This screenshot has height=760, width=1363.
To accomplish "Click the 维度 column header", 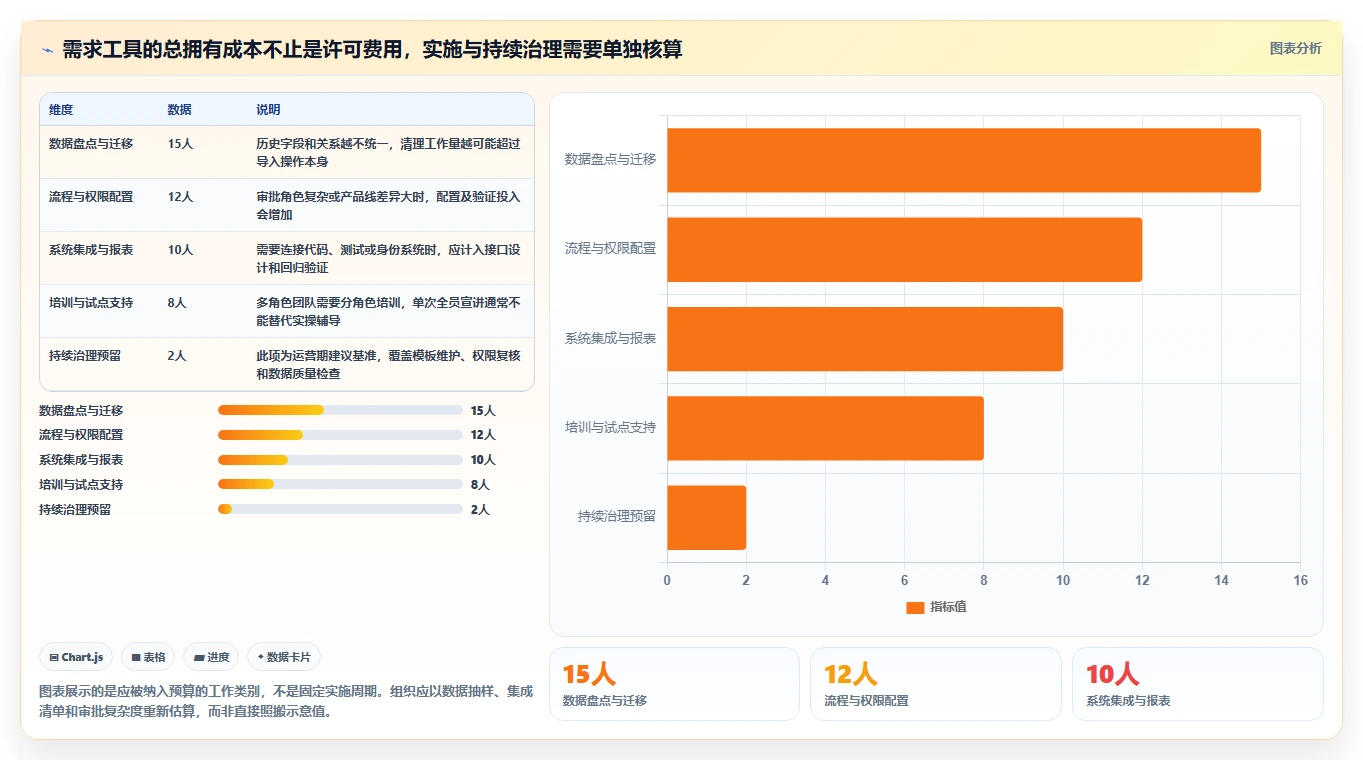I will coord(61,110).
